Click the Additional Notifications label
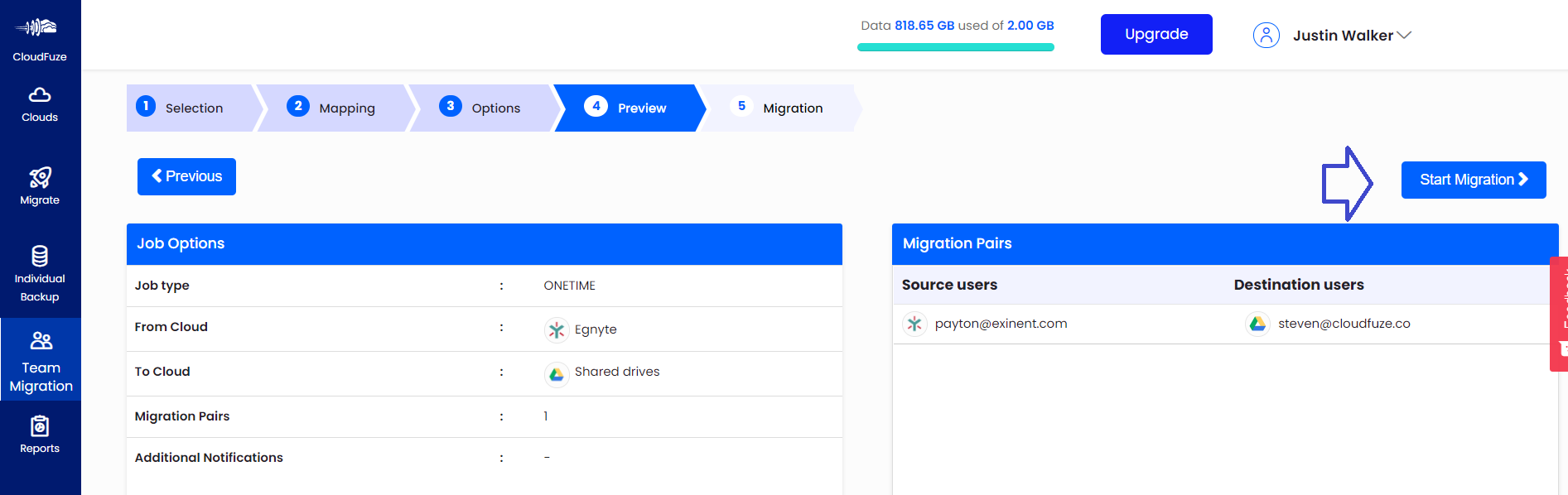1568x495 pixels. click(209, 458)
